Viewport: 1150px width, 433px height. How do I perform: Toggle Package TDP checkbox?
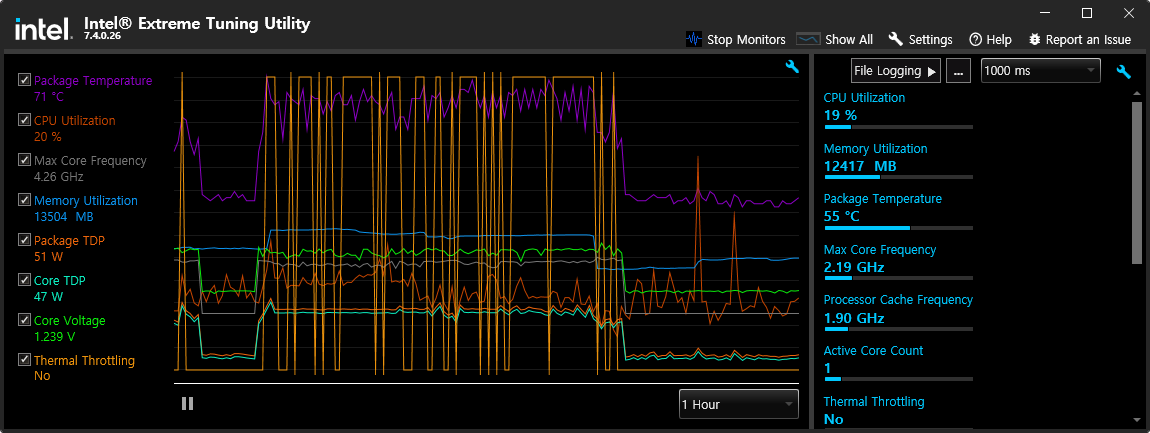coord(24,240)
